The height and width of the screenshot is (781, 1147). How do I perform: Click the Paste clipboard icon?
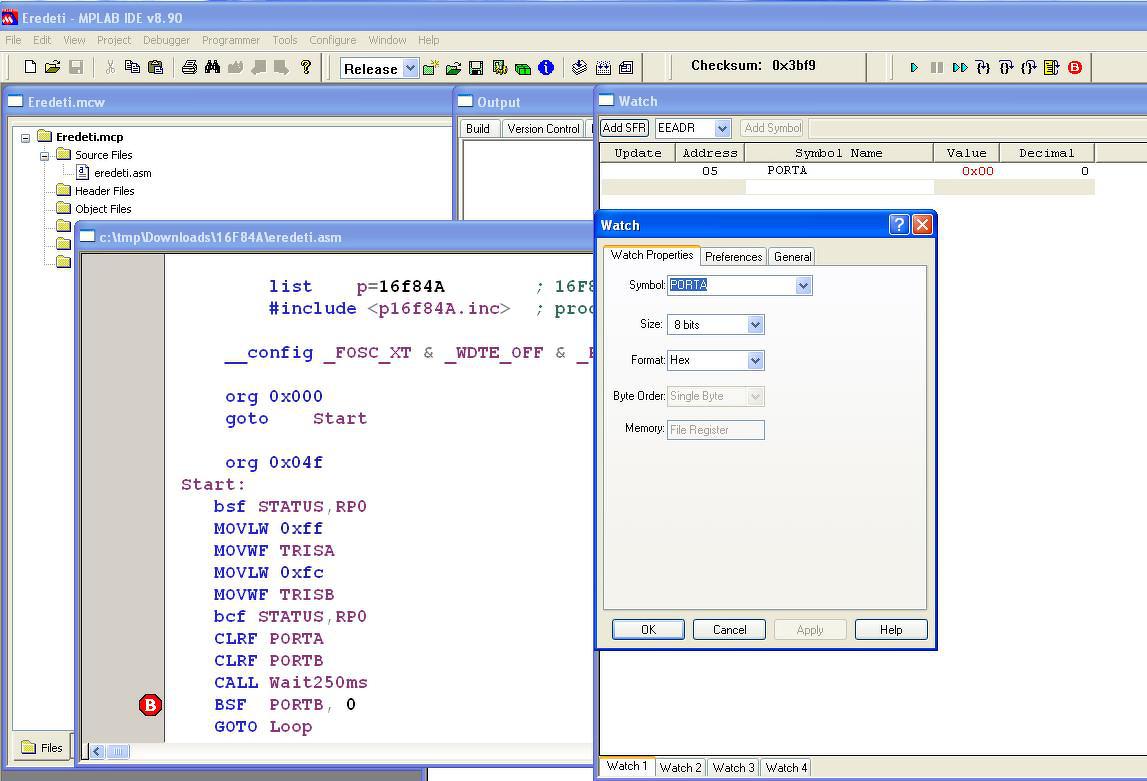point(155,67)
